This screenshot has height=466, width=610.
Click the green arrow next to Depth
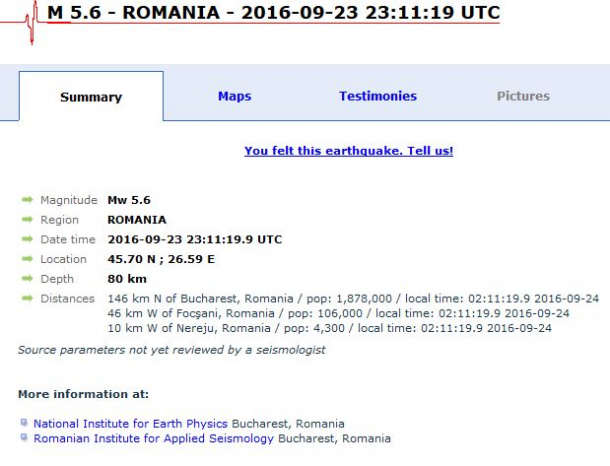[x=27, y=279]
